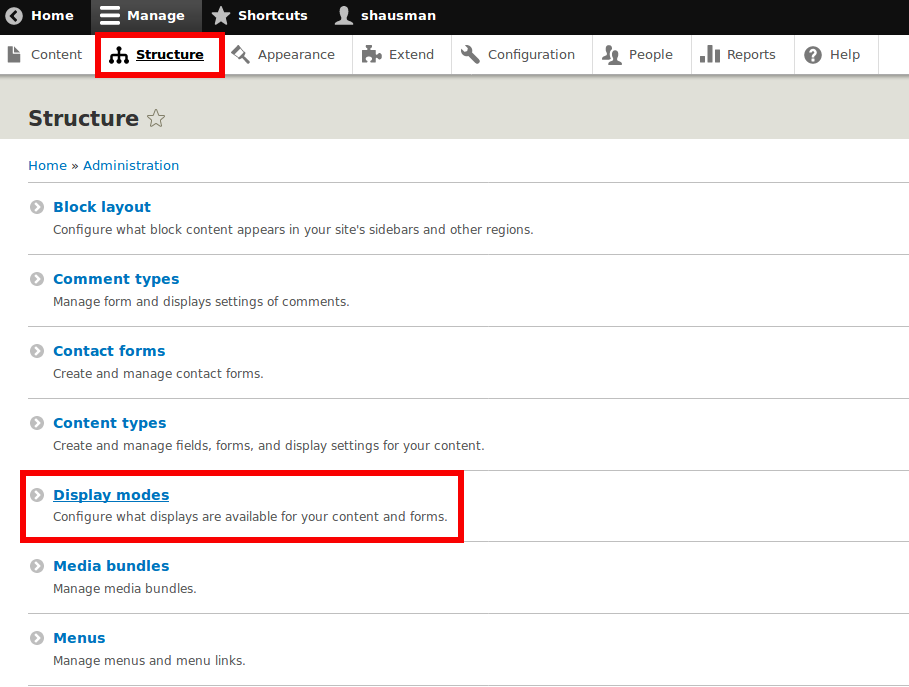Click arrow bullet beside Content types

pyautogui.click(x=37, y=423)
